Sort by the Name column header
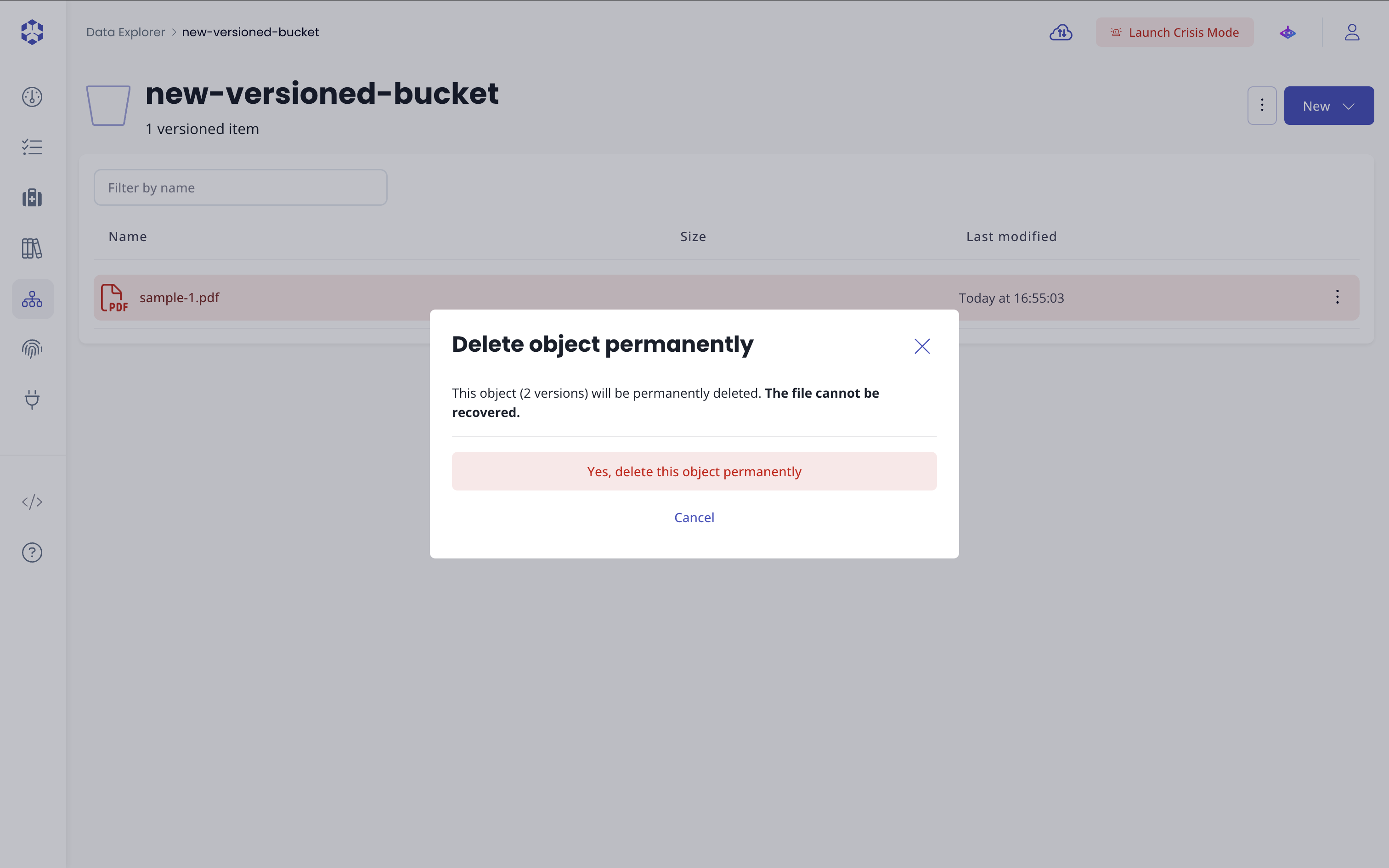 click(128, 237)
